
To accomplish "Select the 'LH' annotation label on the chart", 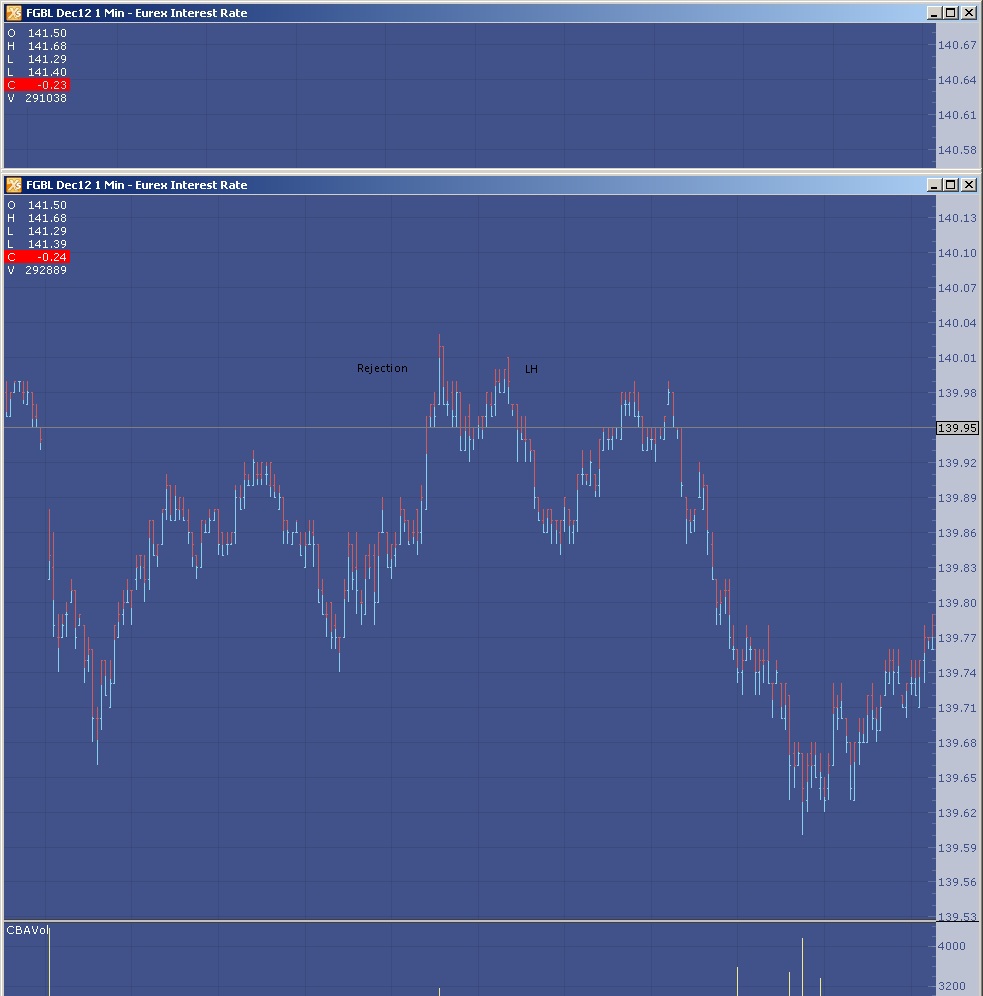I will pyautogui.click(x=532, y=369).
